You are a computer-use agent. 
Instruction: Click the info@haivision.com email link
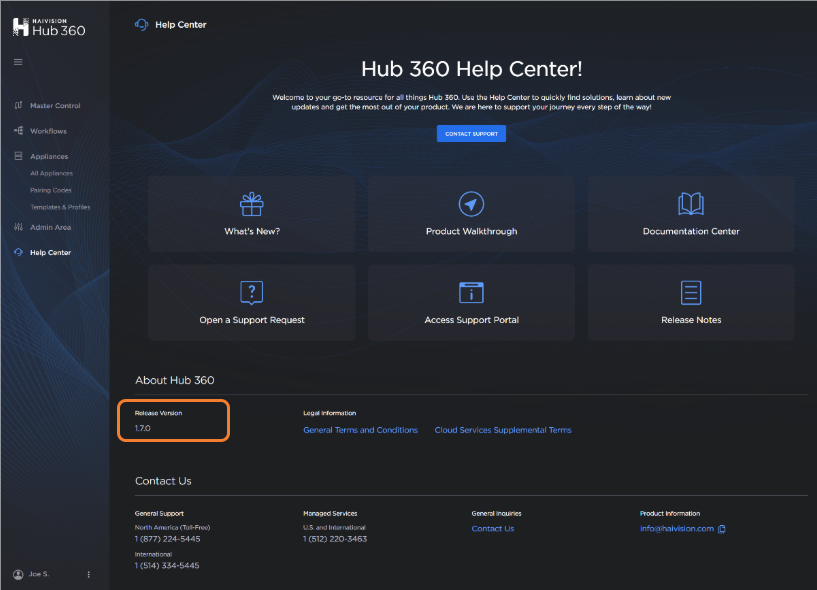pyautogui.click(x=677, y=528)
